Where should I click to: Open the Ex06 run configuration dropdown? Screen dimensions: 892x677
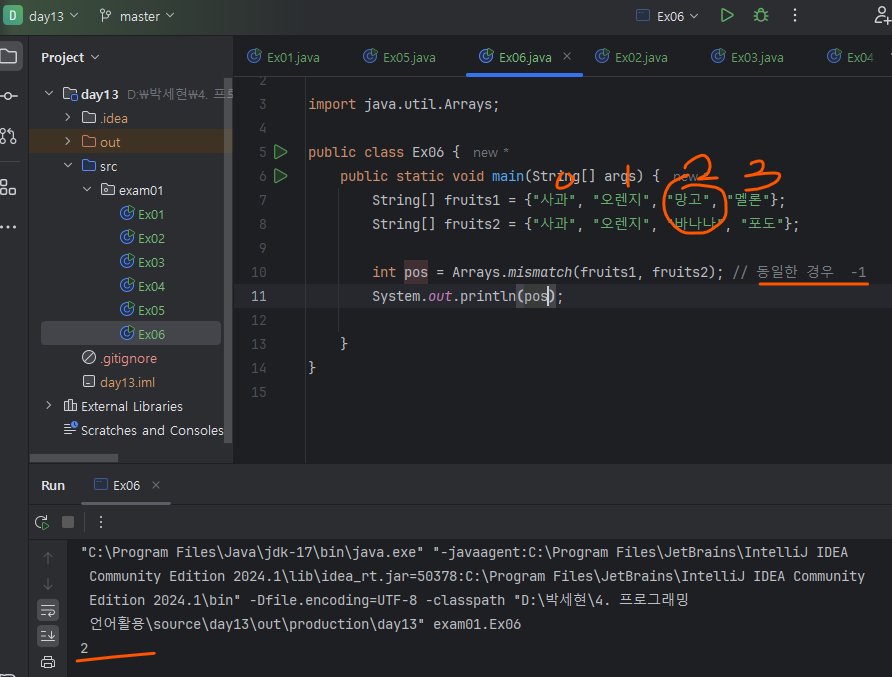click(667, 16)
